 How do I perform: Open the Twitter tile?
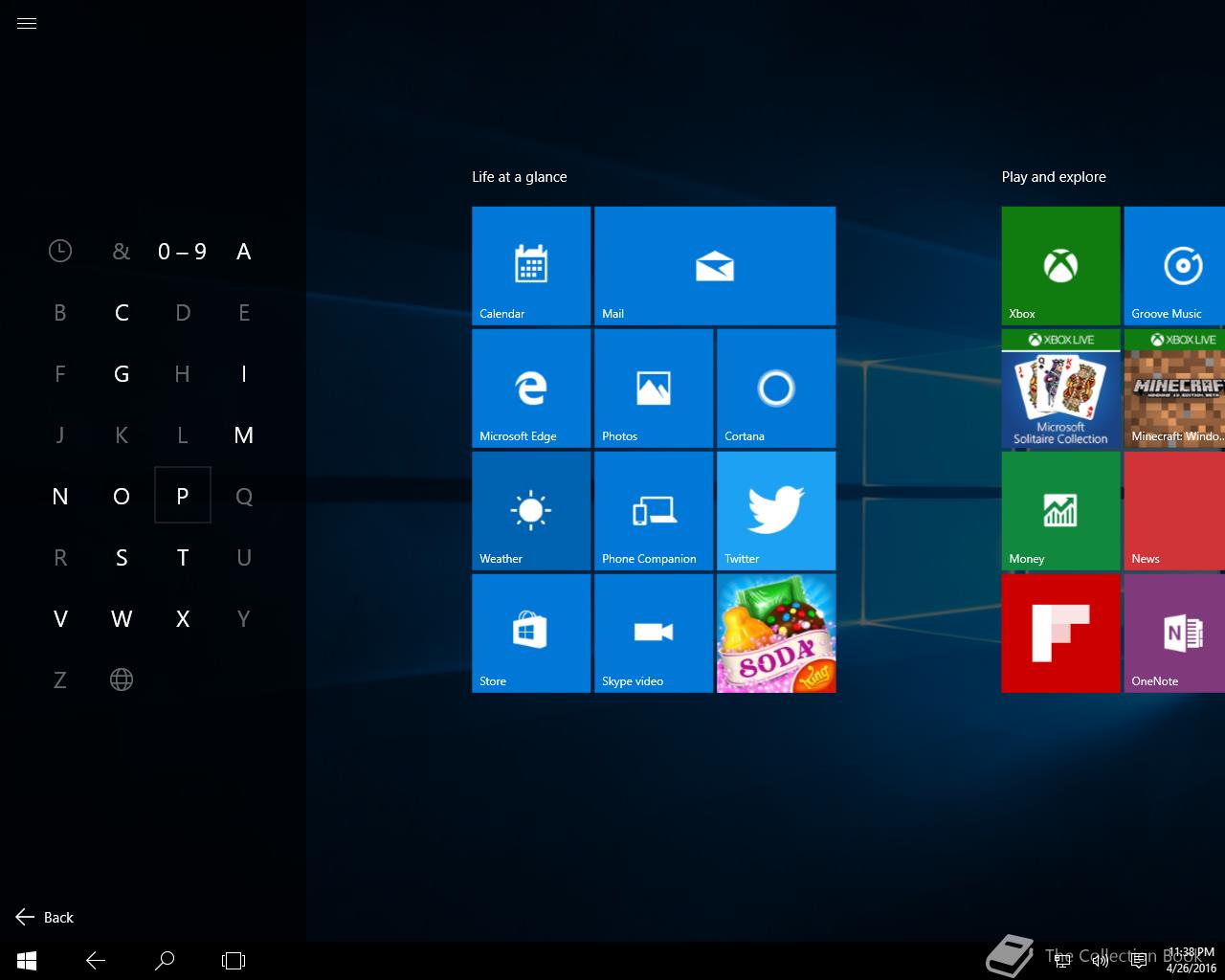coord(776,511)
